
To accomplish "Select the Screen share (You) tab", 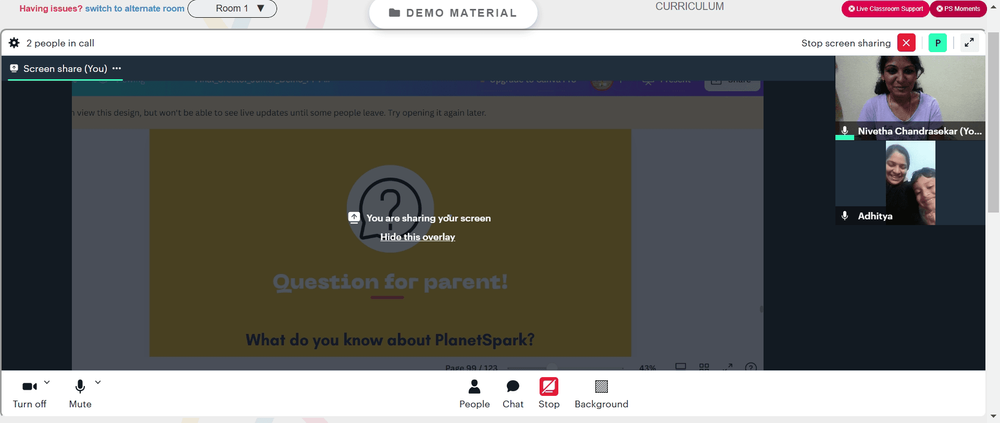I will 65,68.
